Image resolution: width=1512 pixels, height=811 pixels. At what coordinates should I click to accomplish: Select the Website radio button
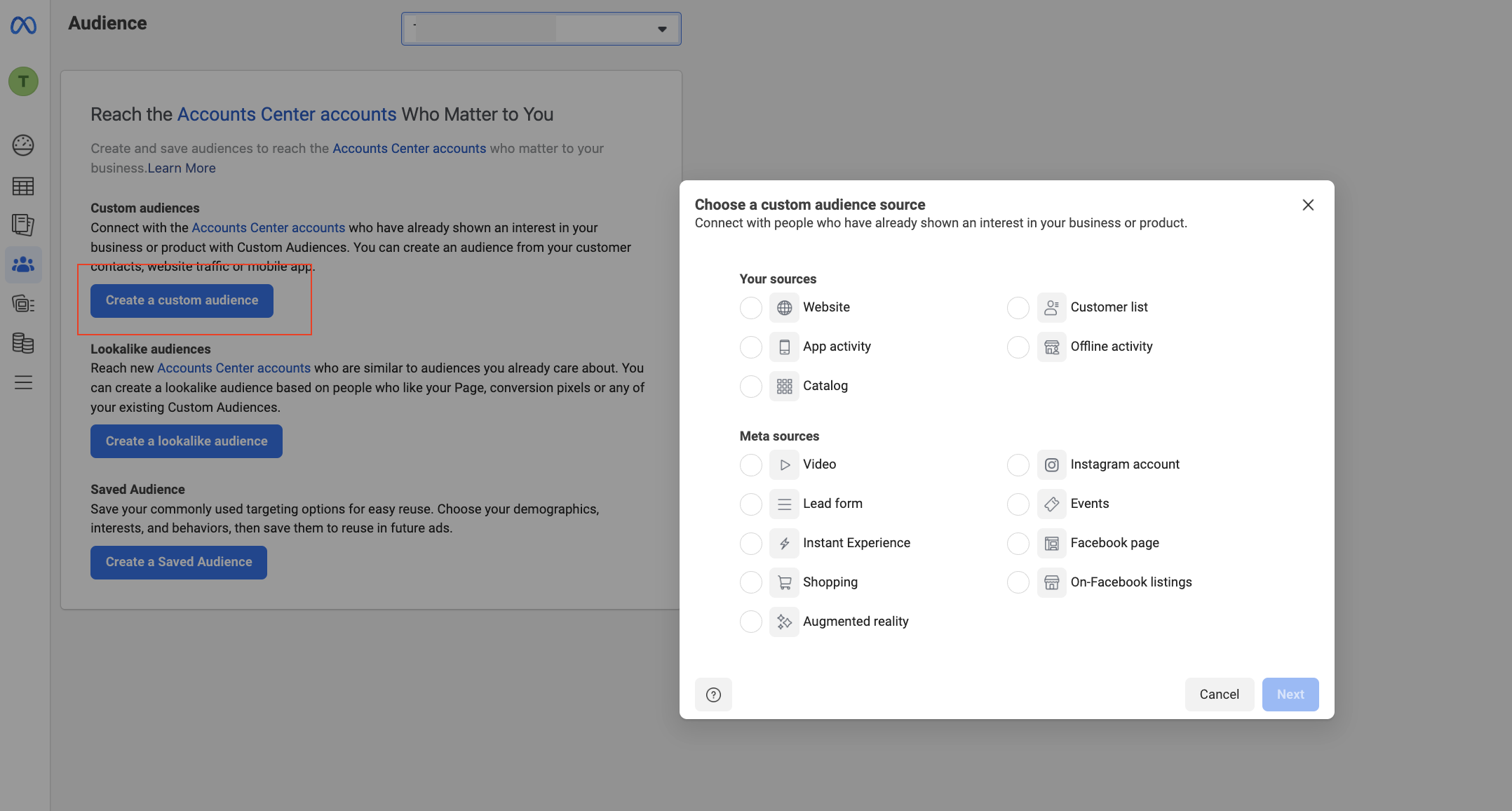[x=750, y=307]
